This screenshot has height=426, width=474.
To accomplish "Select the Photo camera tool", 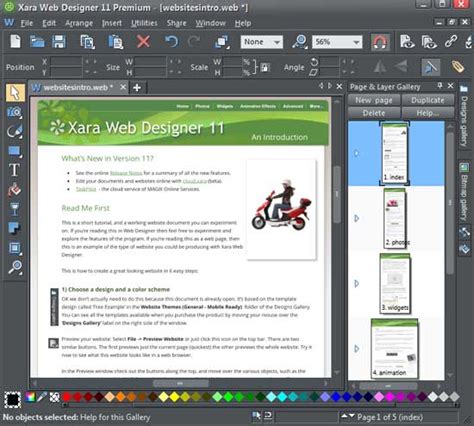I will click(15, 112).
